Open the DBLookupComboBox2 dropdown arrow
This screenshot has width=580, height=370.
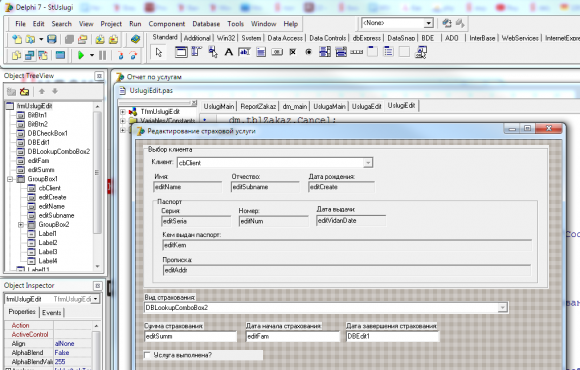tap(502, 307)
